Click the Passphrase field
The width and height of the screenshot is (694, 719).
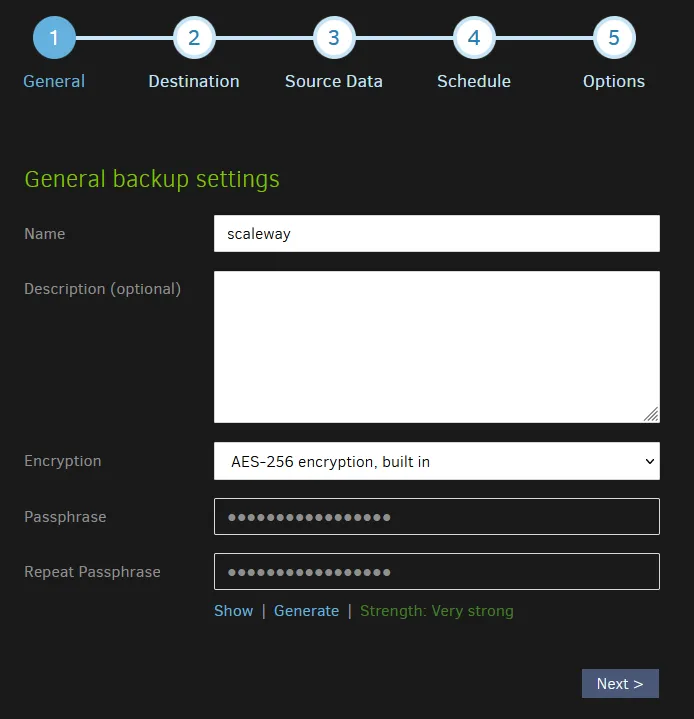(437, 517)
